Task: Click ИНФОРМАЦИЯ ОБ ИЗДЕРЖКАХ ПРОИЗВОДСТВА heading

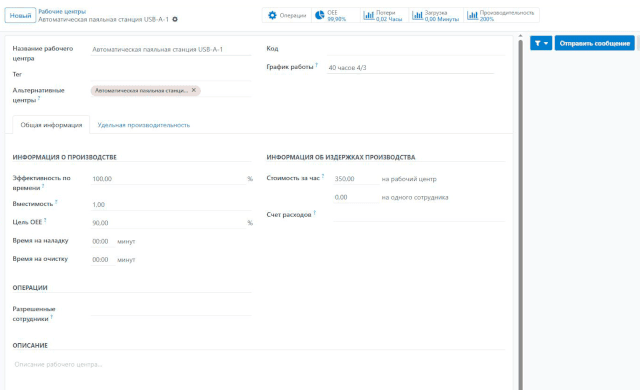Action: [x=341, y=157]
